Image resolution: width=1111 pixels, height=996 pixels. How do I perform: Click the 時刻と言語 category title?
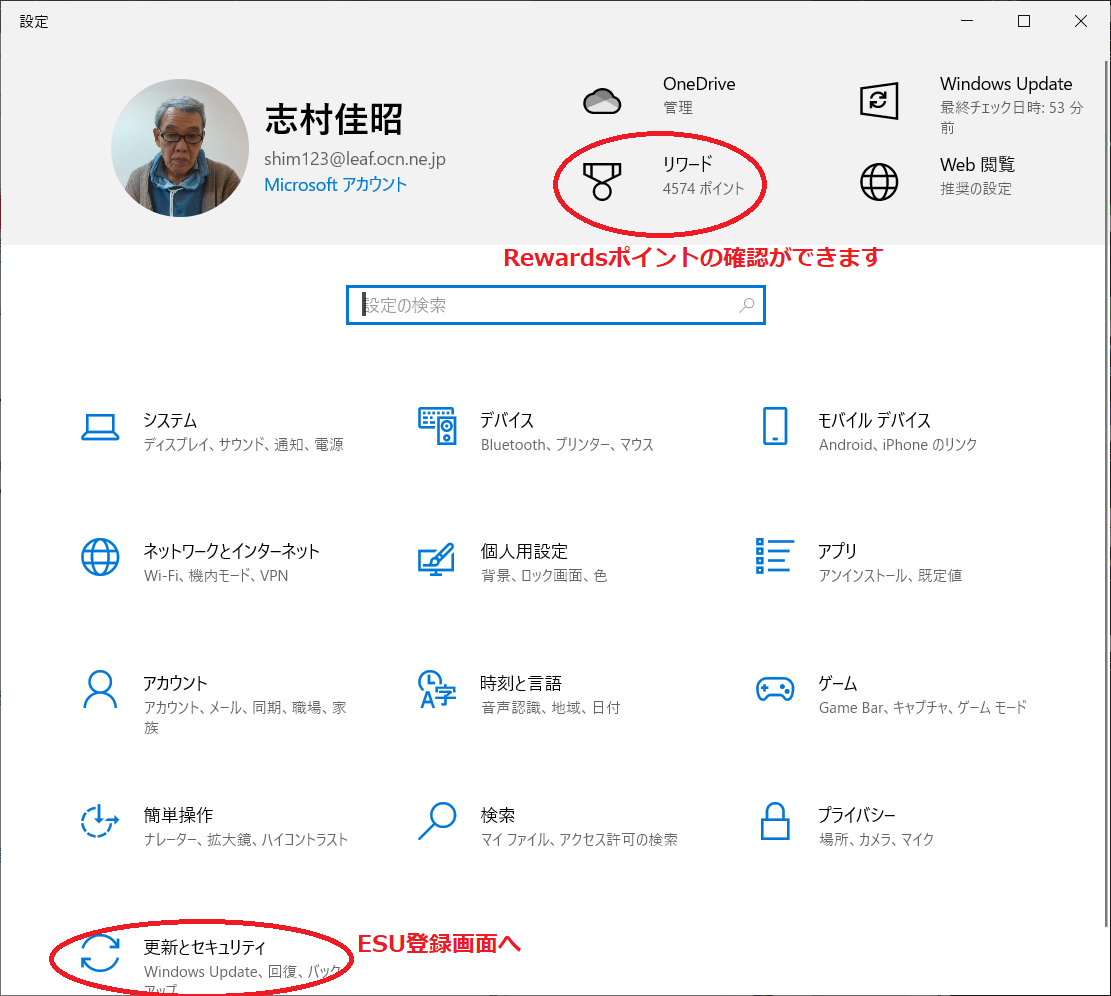[x=521, y=684]
